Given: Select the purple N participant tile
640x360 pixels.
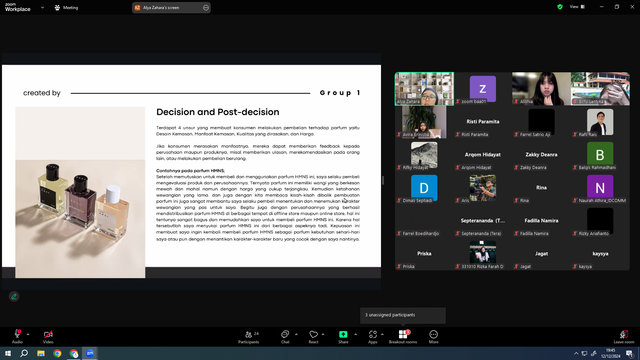Looking at the screenshot, I should (x=600, y=188).
